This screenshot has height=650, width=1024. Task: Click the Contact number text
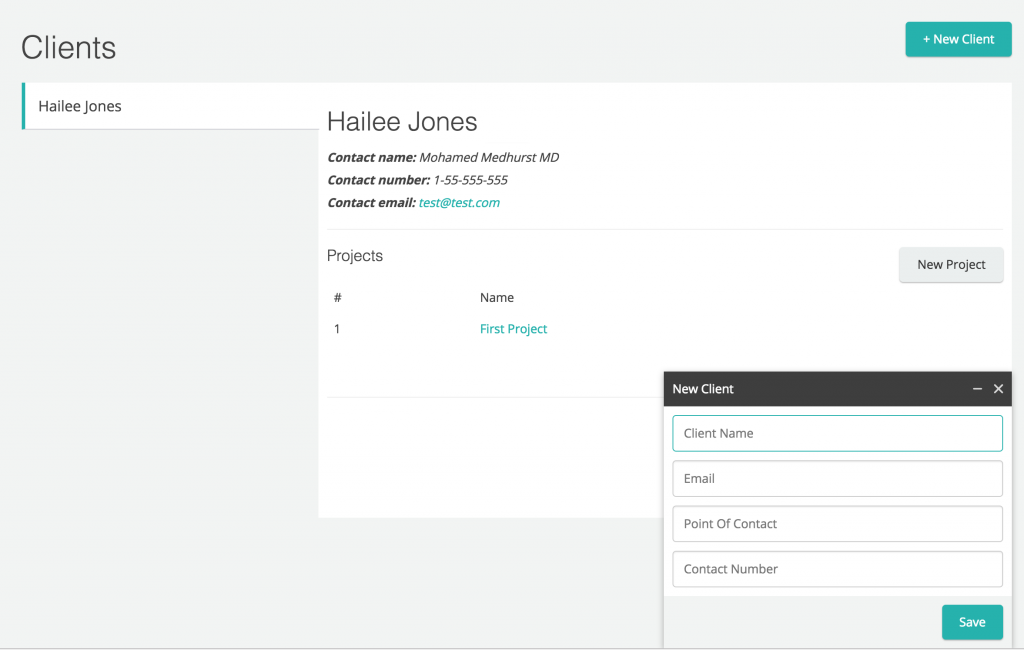pos(379,180)
